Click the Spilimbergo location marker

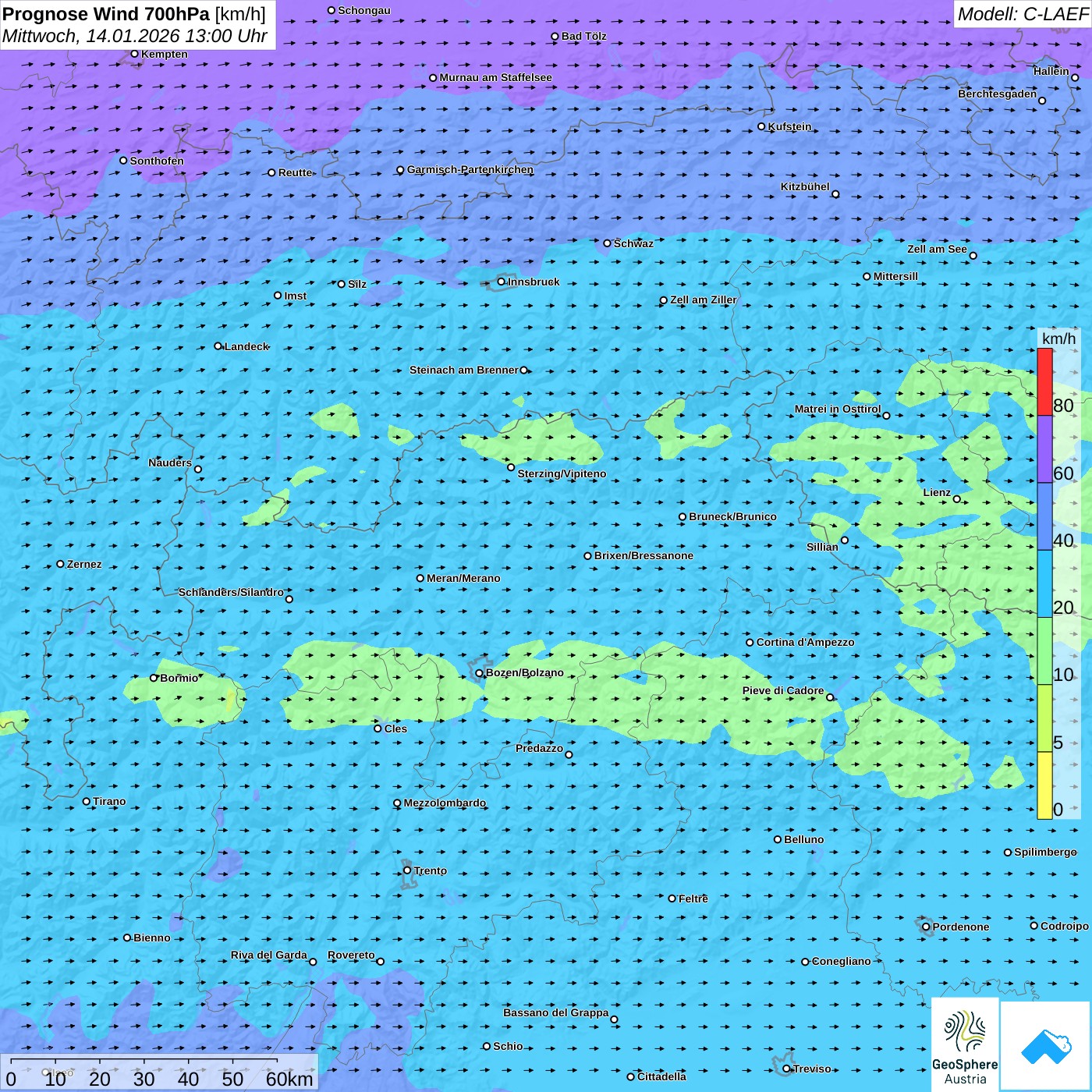tap(1008, 852)
